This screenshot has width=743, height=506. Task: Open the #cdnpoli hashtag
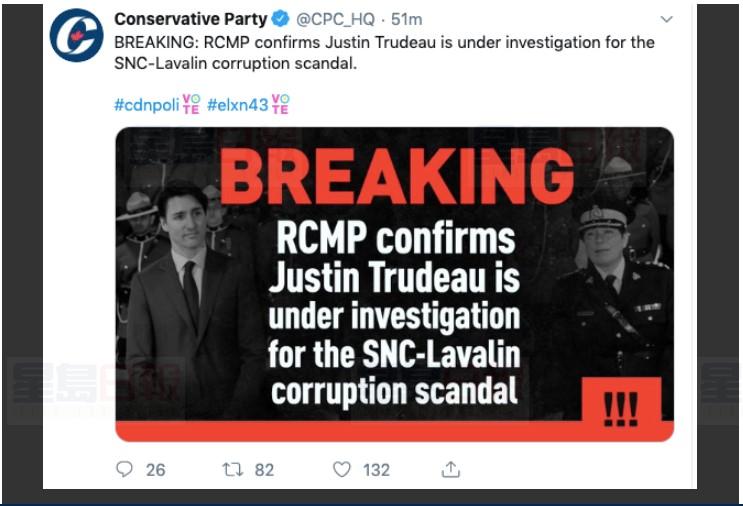click(x=147, y=104)
